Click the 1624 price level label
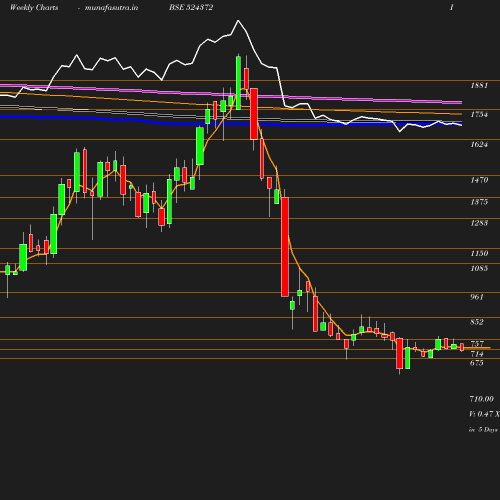This screenshot has width=500, height=500. click(x=479, y=144)
